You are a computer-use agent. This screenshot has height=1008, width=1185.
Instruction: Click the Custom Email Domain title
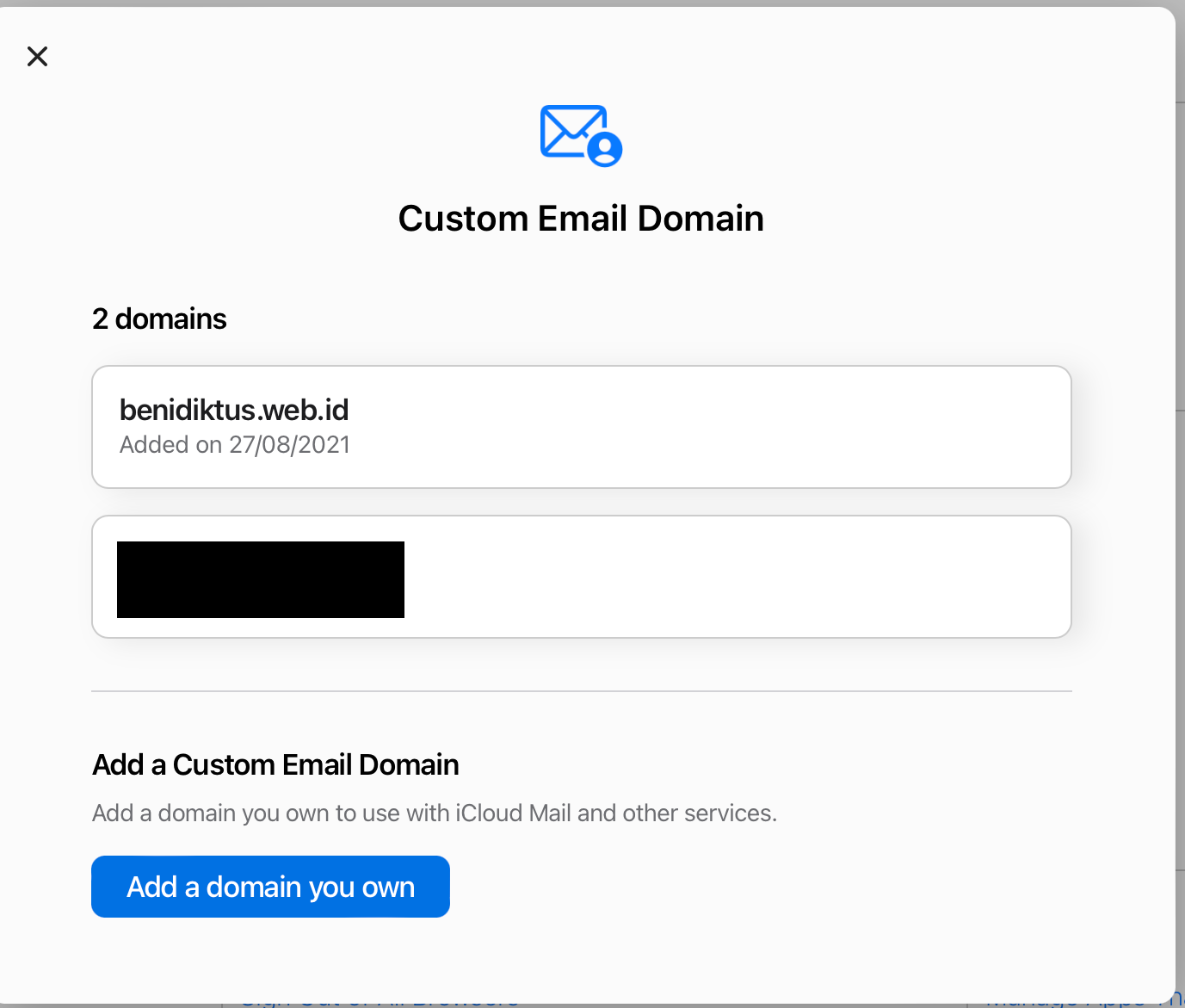[581, 219]
